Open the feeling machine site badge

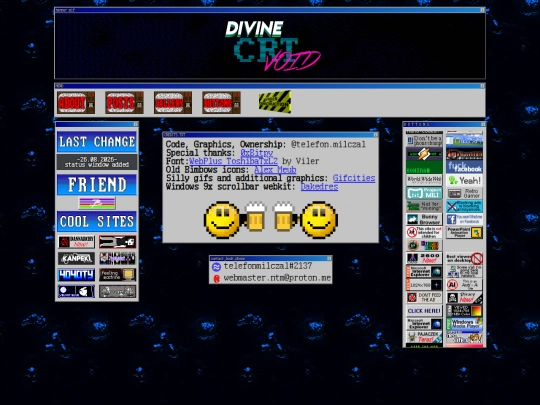[117, 275]
